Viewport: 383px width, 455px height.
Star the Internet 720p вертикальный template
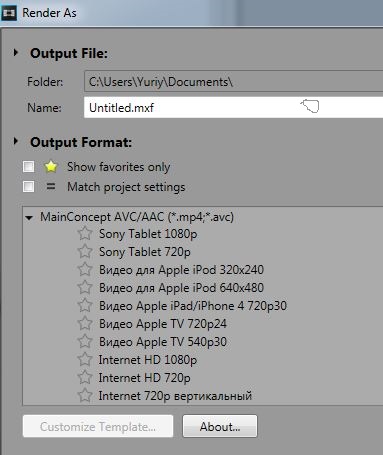pos(85,396)
